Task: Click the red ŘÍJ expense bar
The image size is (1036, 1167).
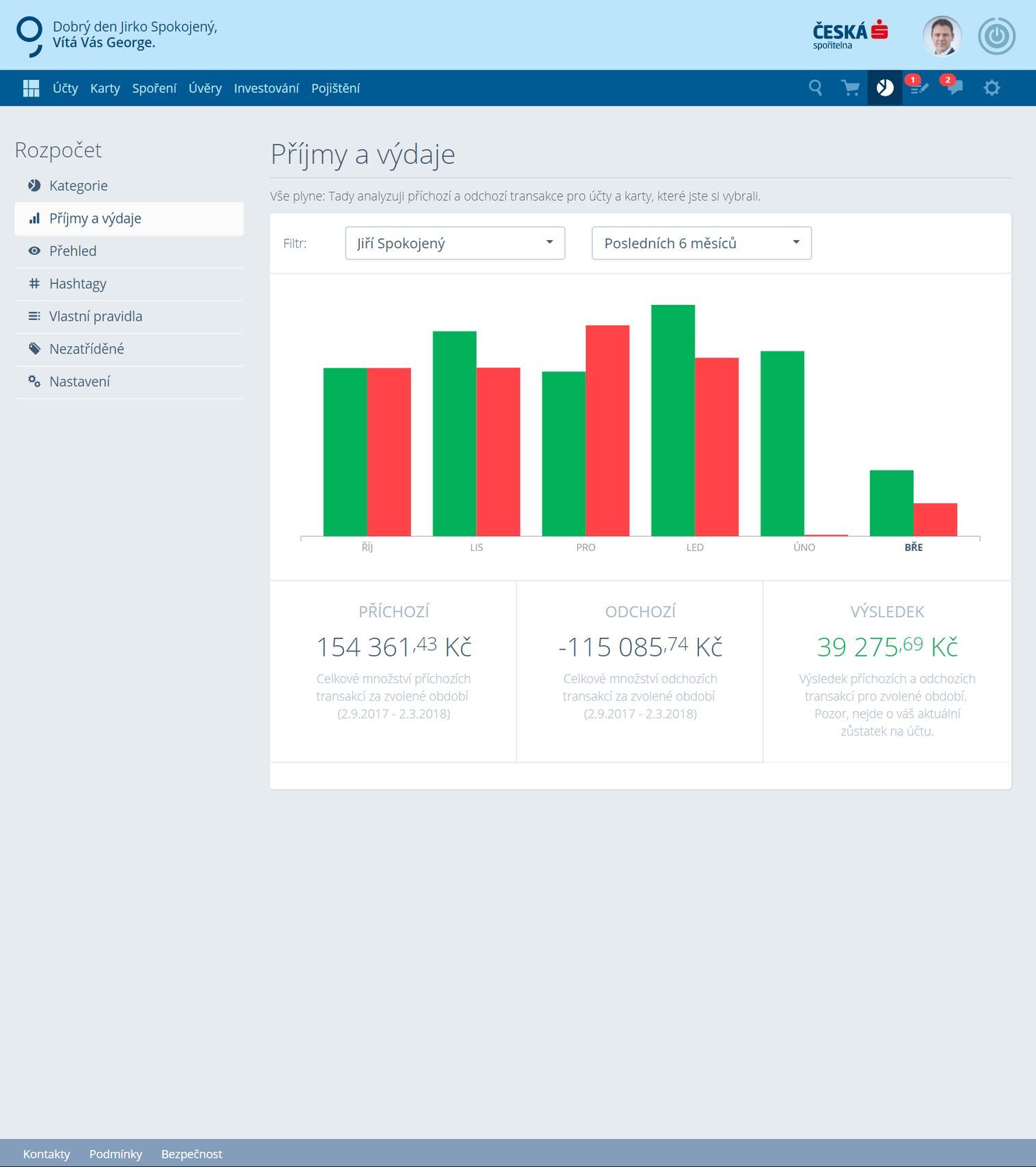Action: pyautogui.click(x=389, y=452)
